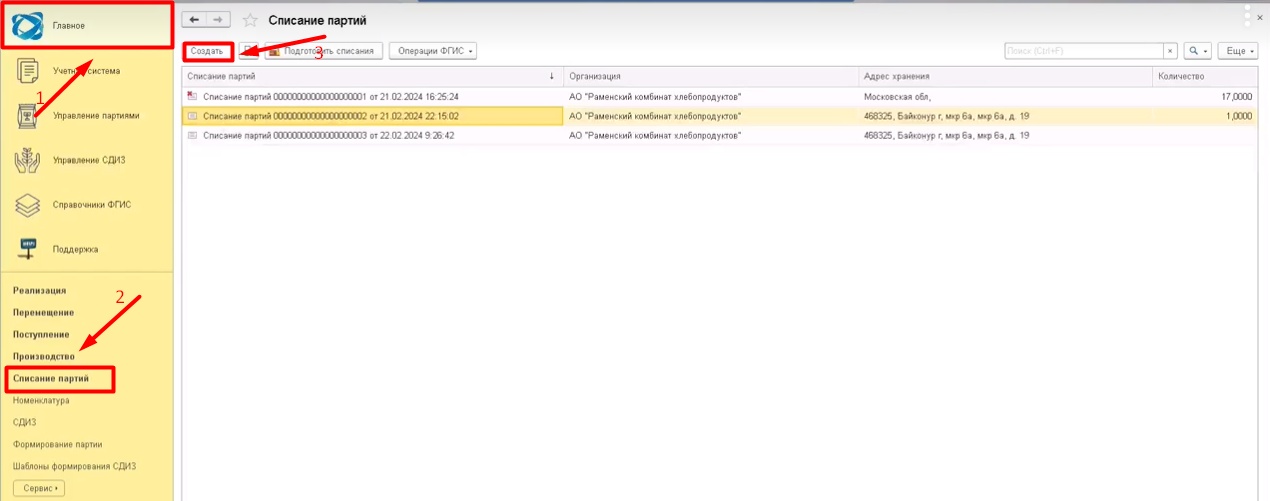The width and height of the screenshot is (1270, 501).
Task: Open the Еще dropdown menu
Action: point(1237,51)
